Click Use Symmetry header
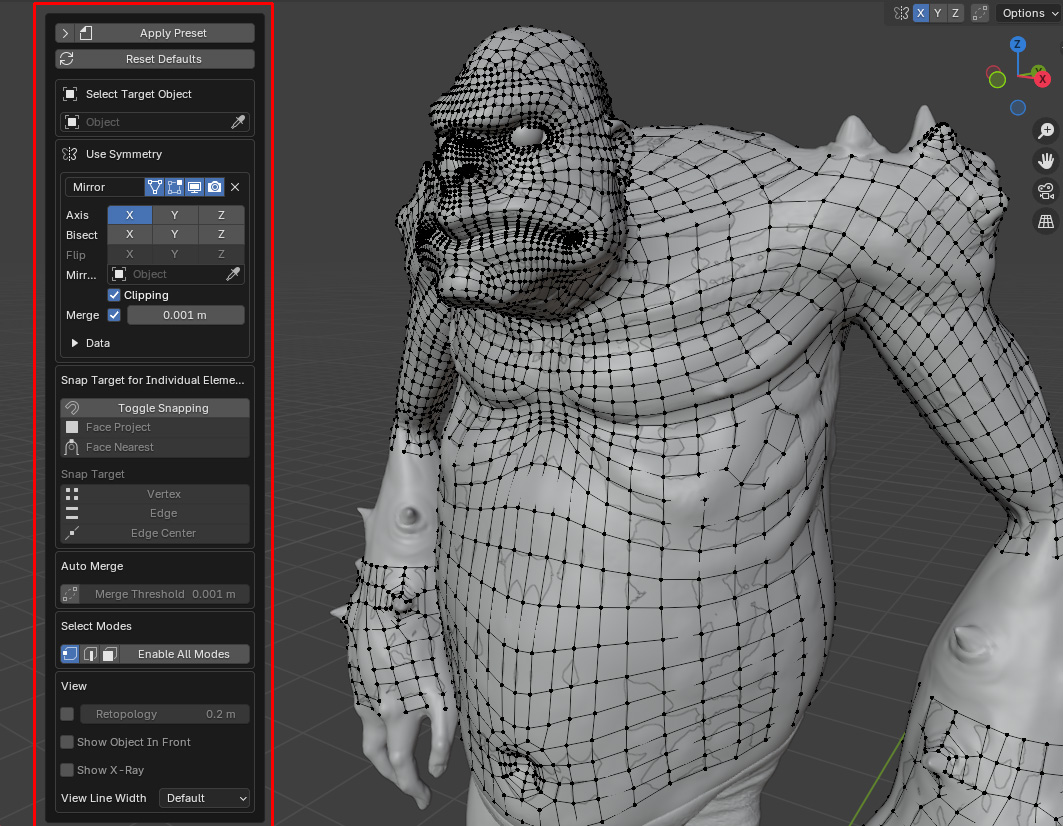The image size is (1063, 826). 124,154
